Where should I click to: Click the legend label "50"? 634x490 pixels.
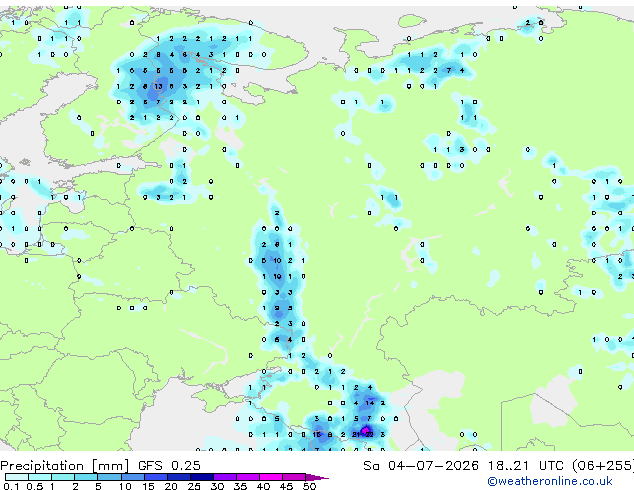click(x=310, y=486)
